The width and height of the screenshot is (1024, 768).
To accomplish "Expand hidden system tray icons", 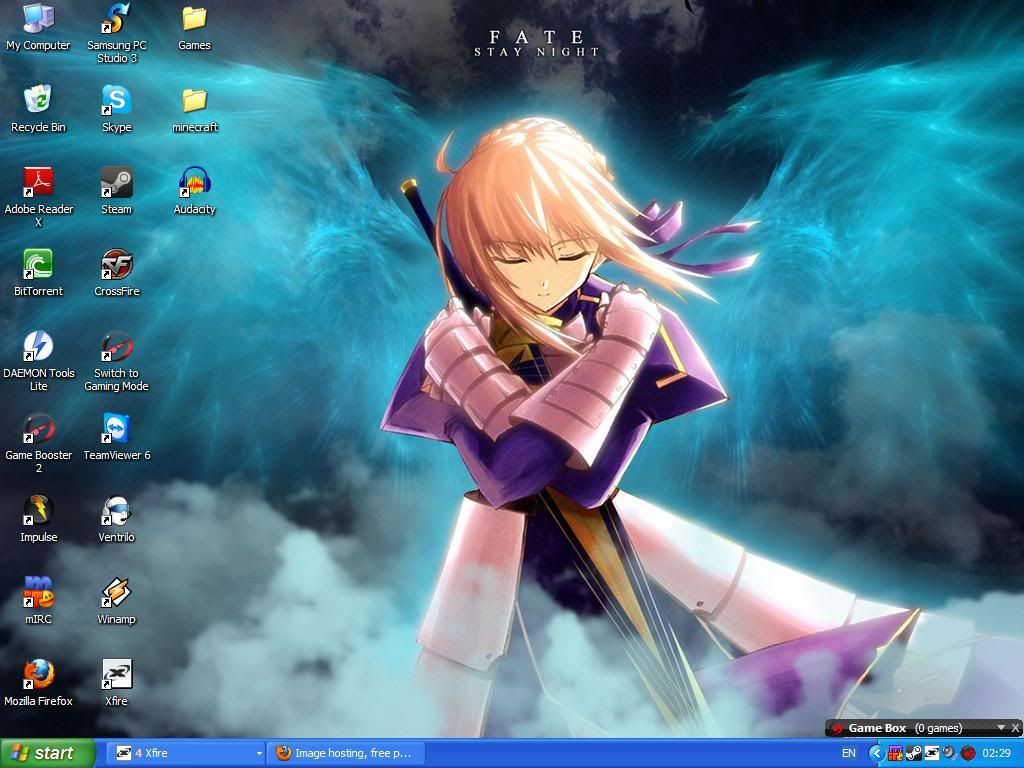I will pyautogui.click(x=876, y=753).
